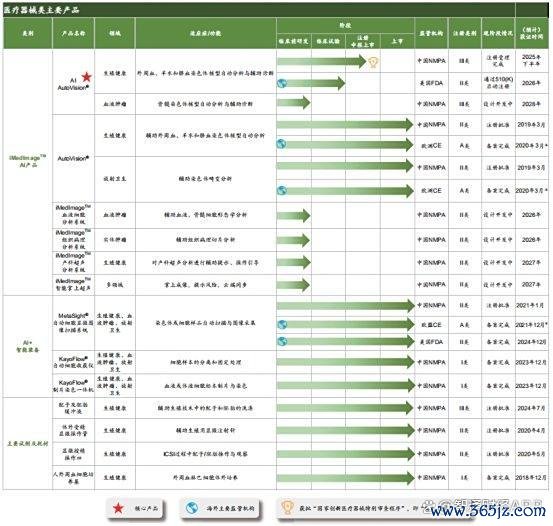
Task: Click the 2018年12月 date cell
Action: (x=531, y=477)
